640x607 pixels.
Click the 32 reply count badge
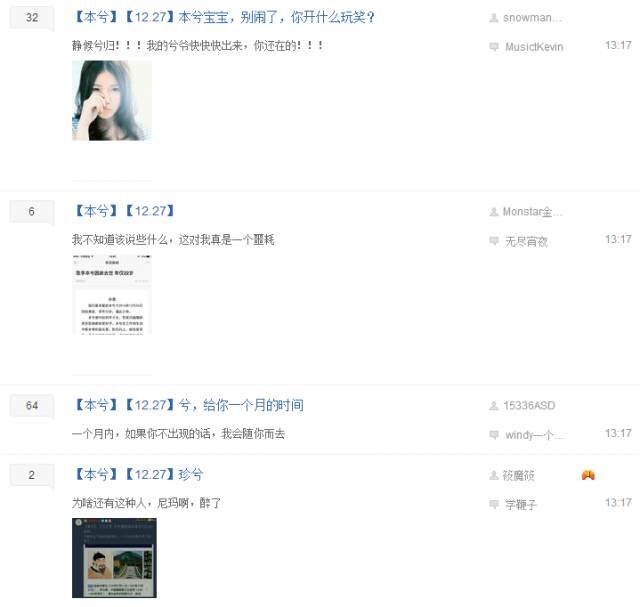(x=32, y=18)
